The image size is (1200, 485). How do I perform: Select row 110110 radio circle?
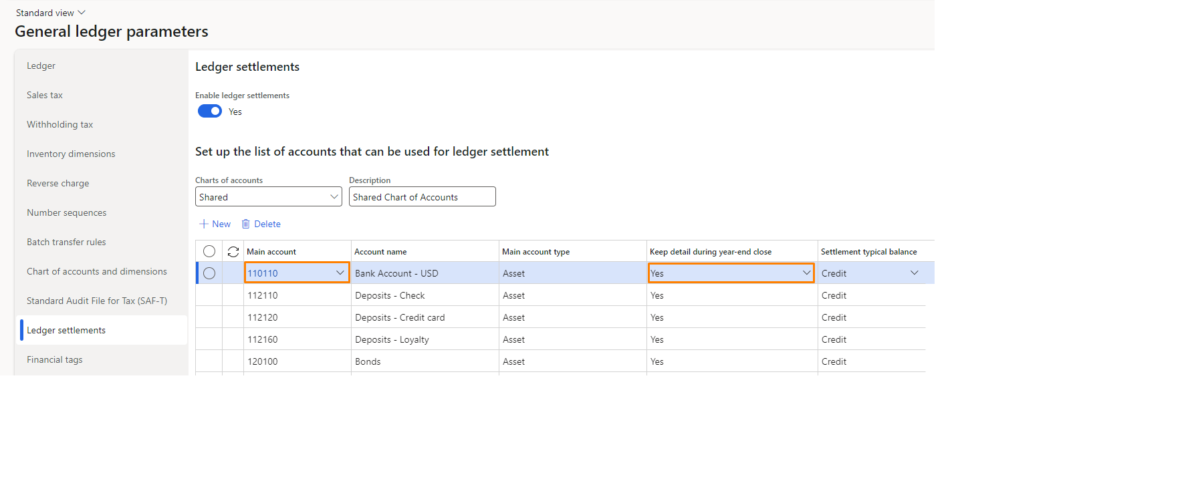(x=209, y=273)
